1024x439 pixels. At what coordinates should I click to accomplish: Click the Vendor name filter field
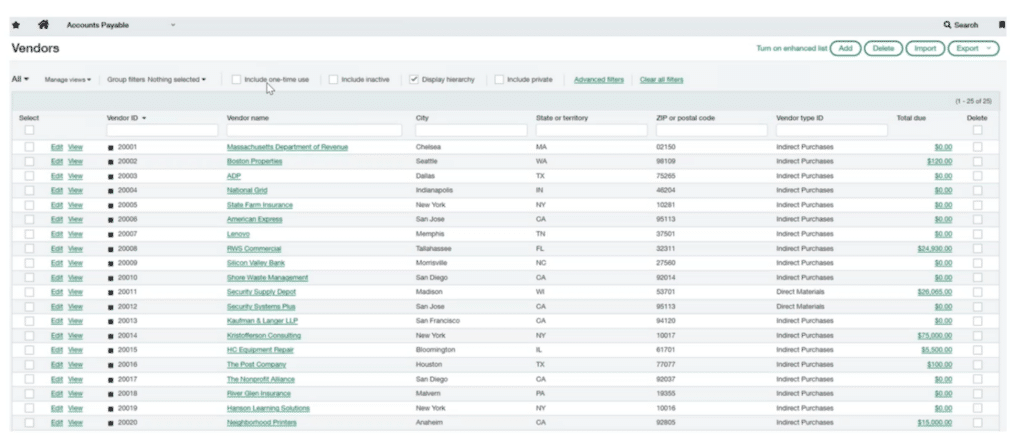click(316, 131)
